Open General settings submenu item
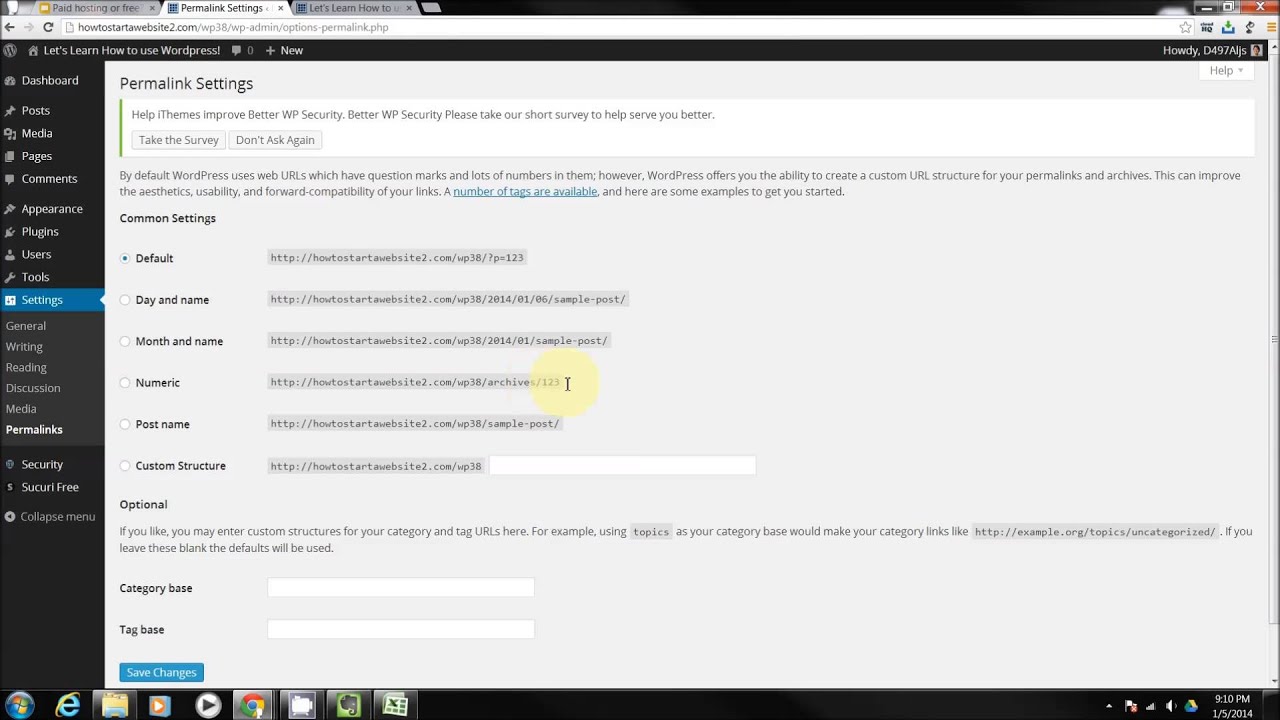Image resolution: width=1280 pixels, height=720 pixels. point(26,326)
